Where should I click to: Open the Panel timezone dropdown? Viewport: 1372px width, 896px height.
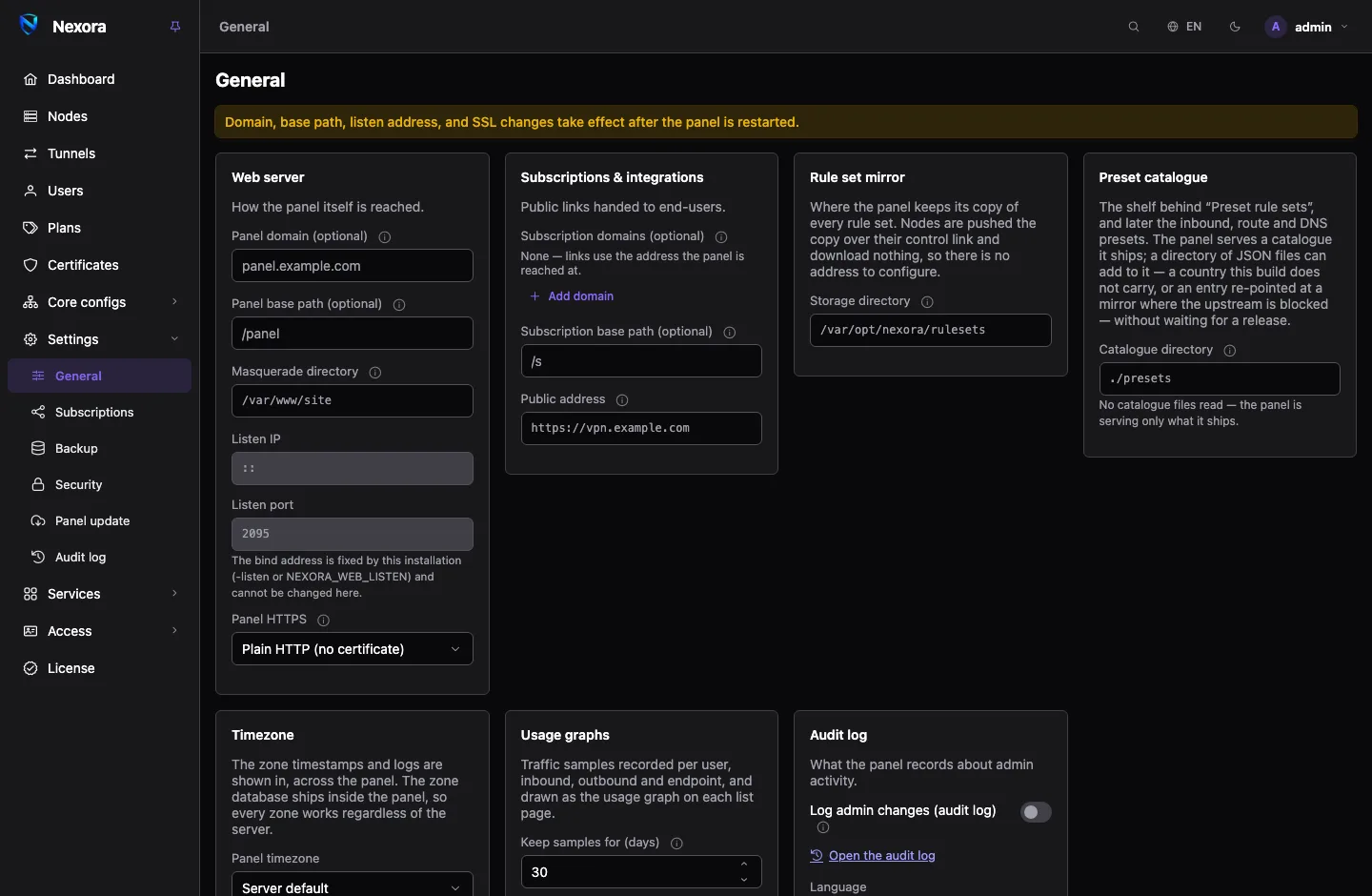(353, 886)
